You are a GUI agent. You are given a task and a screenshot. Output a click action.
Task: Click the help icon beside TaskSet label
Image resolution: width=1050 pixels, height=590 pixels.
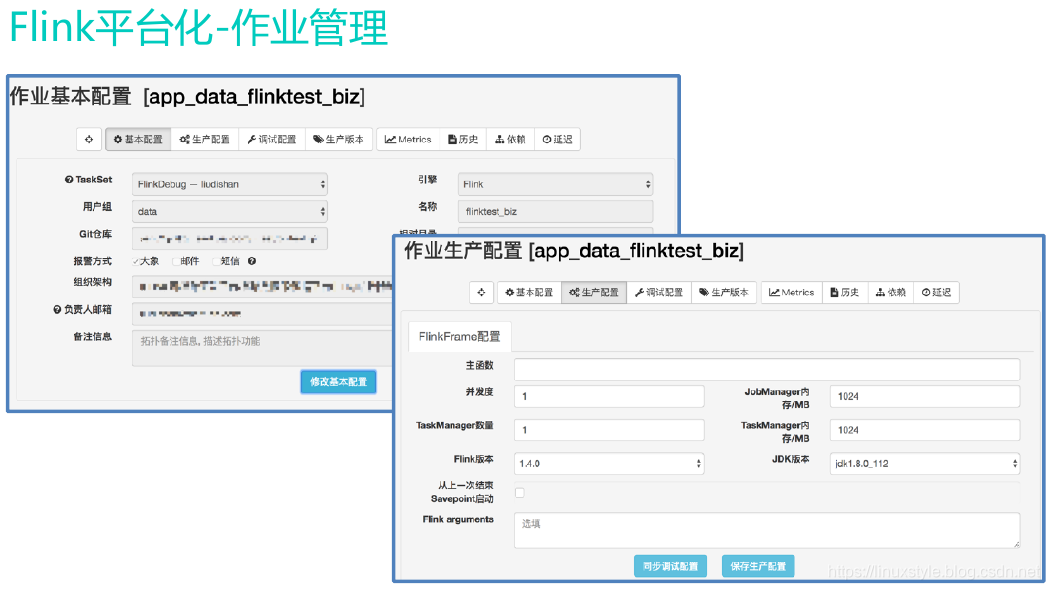click(x=69, y=179)
